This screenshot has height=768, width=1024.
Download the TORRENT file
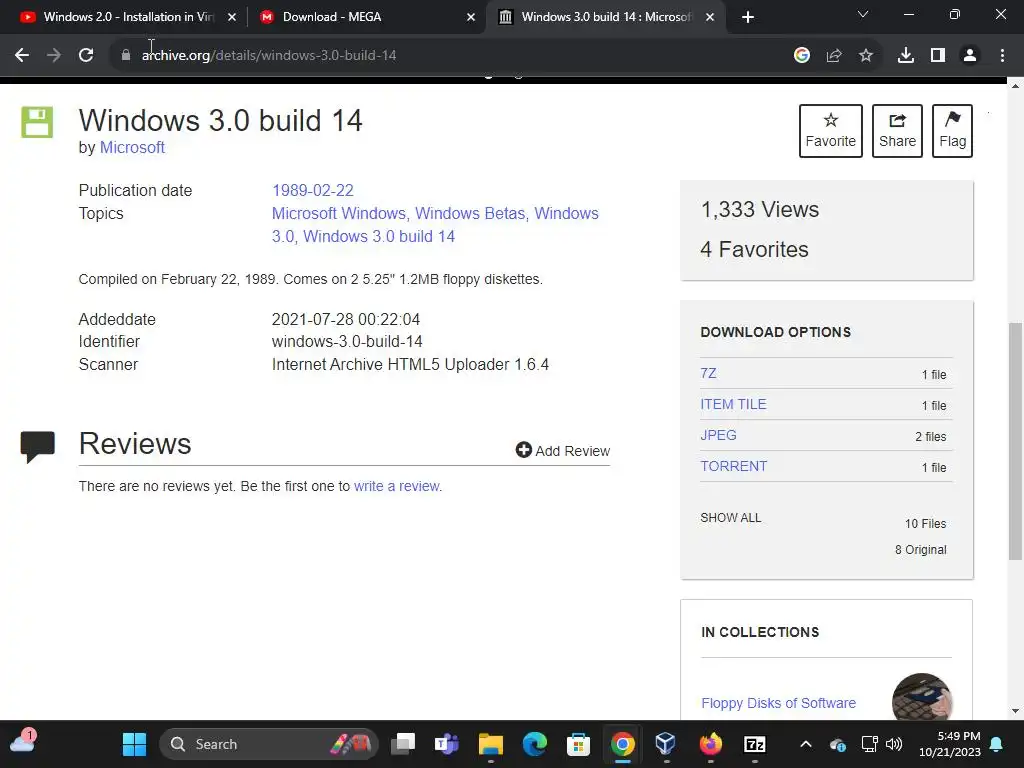[733, 466]
